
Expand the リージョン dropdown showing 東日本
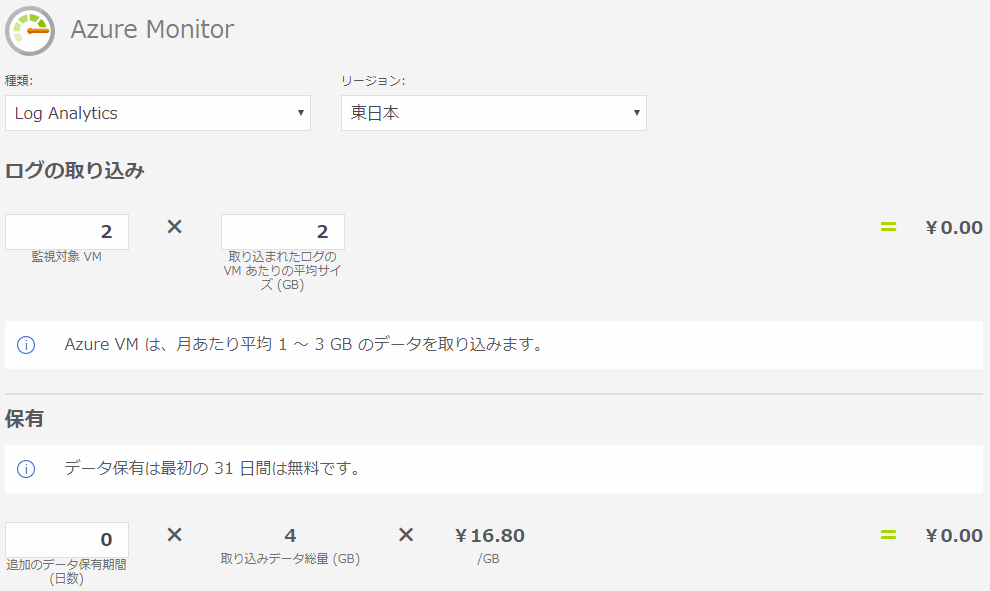tap(494, 113)
